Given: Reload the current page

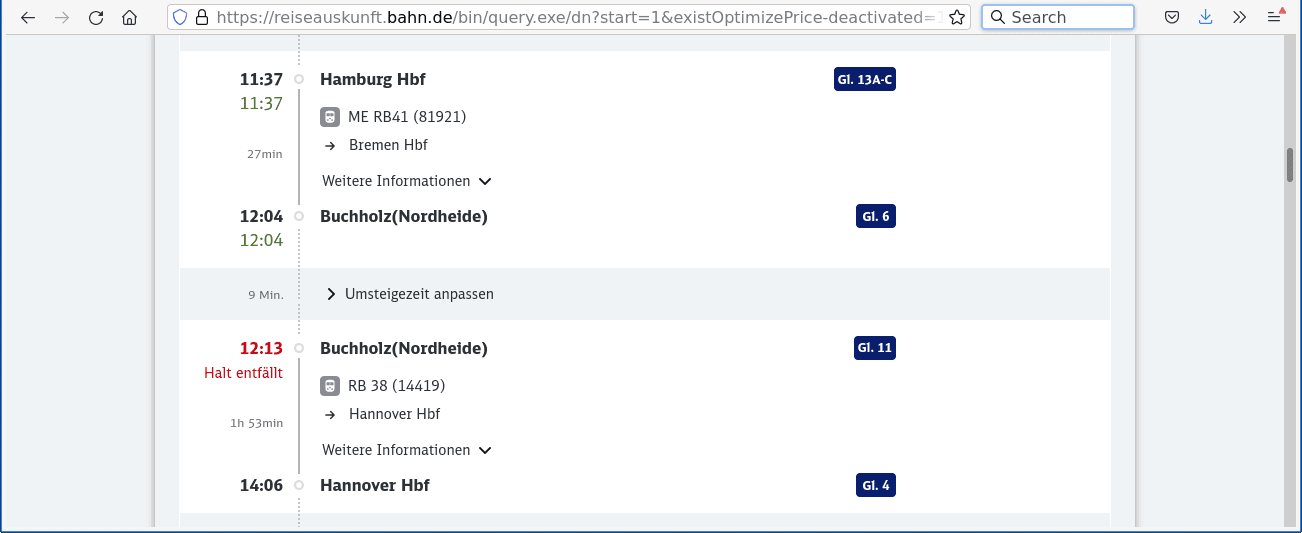Looking at the screenshot, I should (96, 17).
